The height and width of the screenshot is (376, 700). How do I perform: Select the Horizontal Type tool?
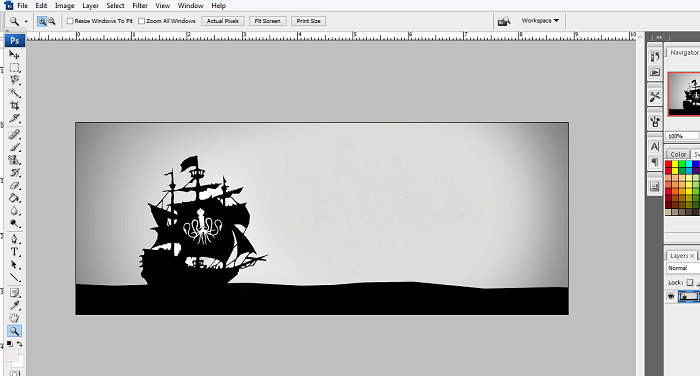click(x=14, y=252)
